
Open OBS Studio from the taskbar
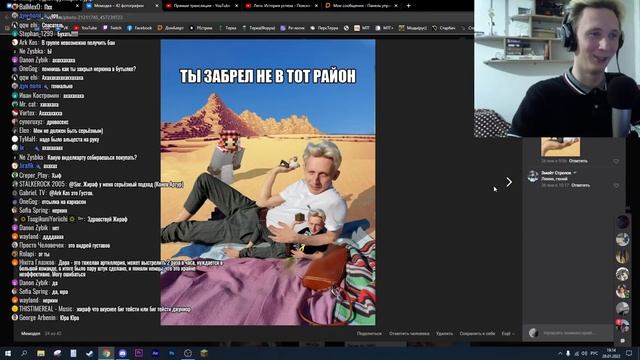point(188,353)
